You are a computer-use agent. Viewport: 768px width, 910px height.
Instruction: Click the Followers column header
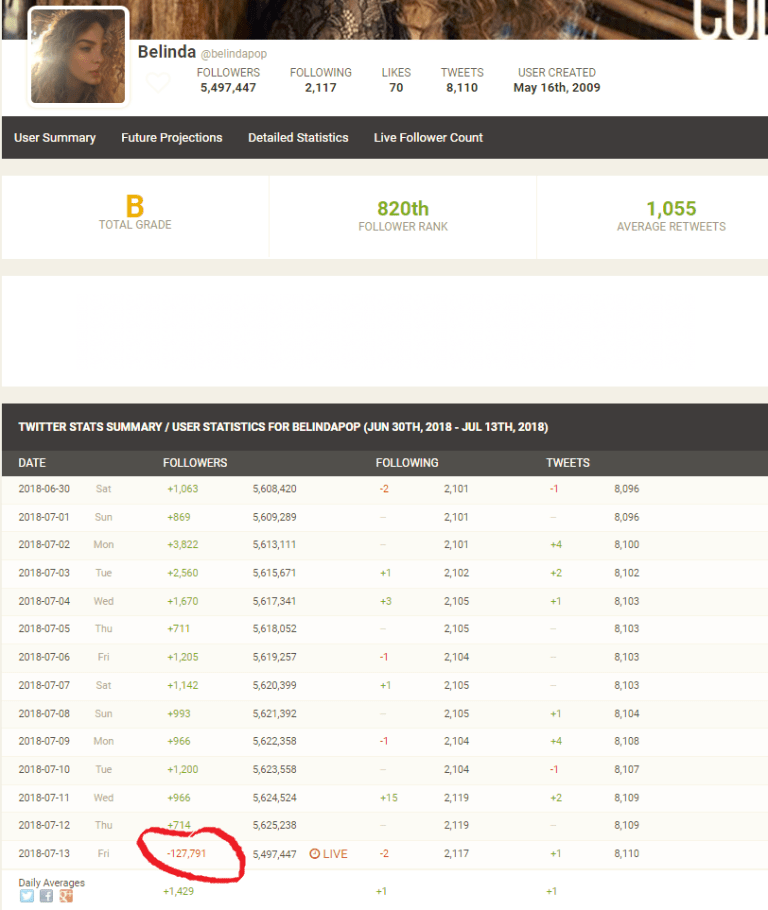(x=195, y=463)
